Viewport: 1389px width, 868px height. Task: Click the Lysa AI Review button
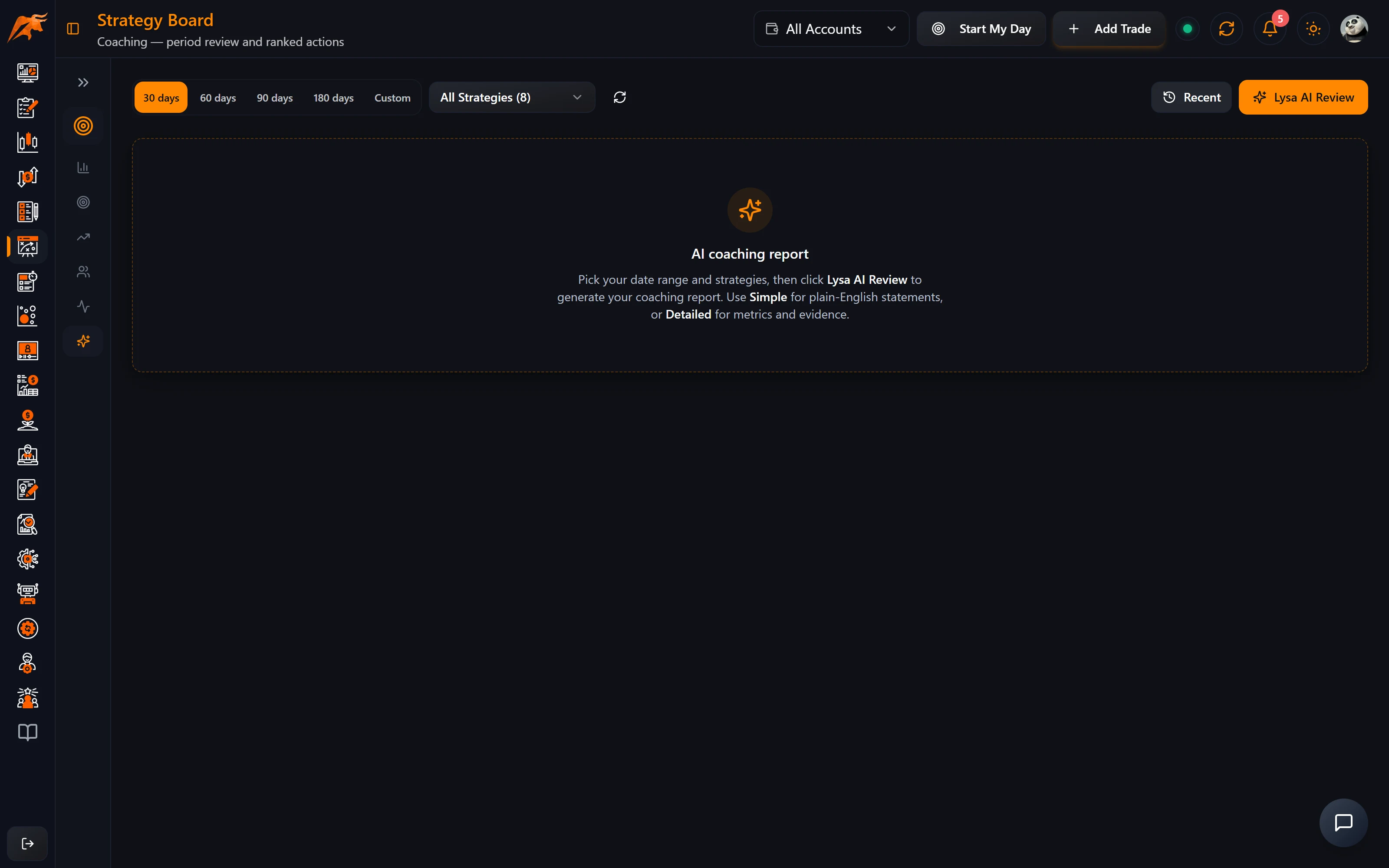[x=1303, y=98]
